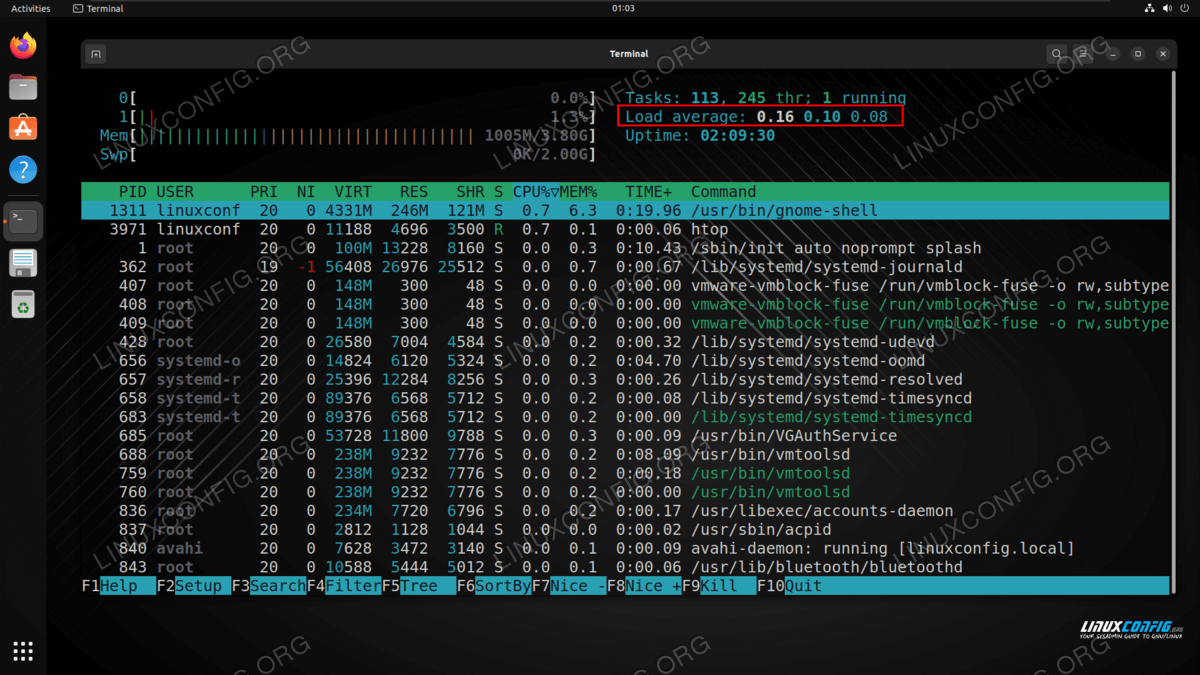Open F2 Setup in htop footer

coord(194,586)
